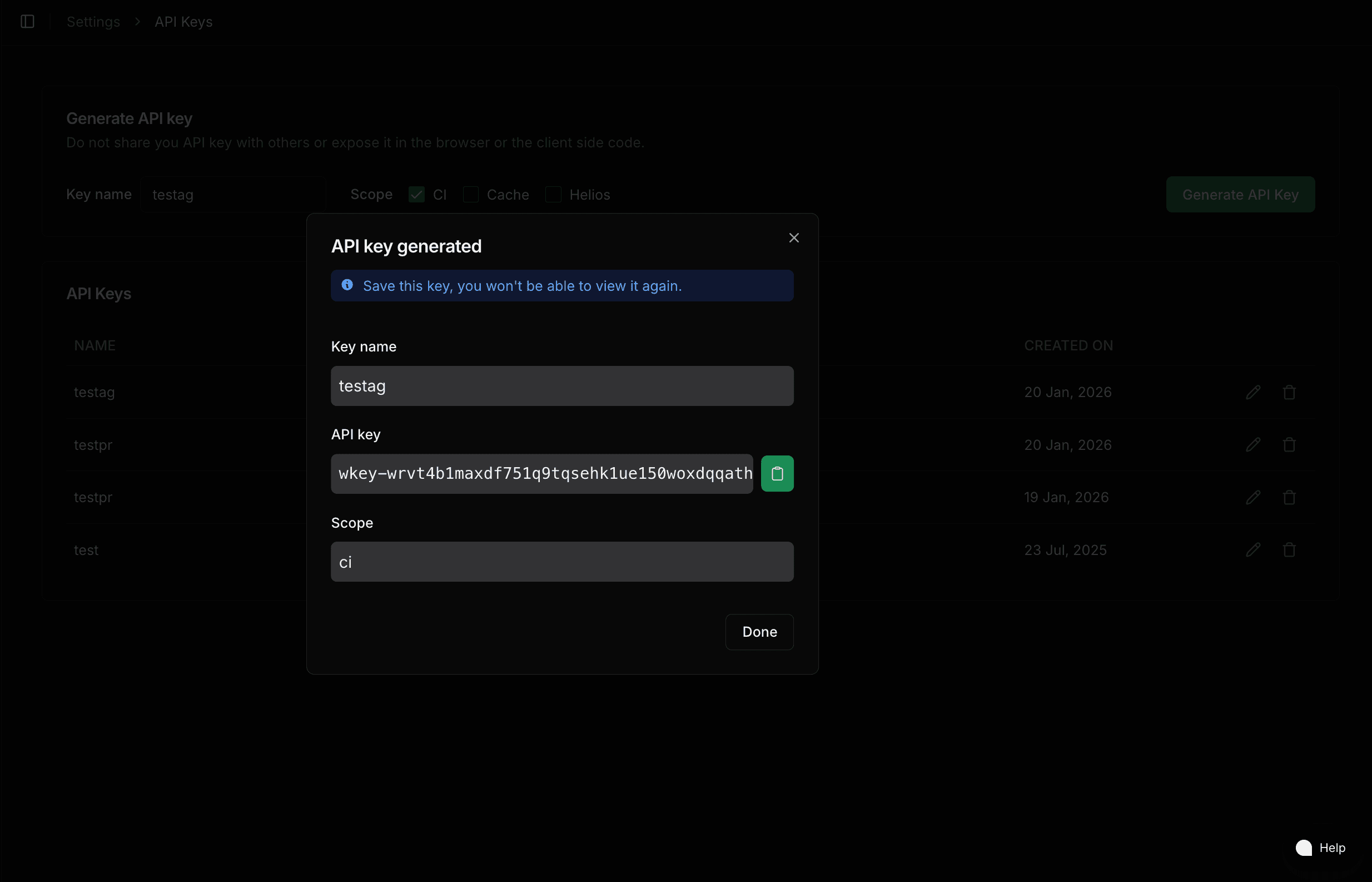Viewport: 1372px width, 882px height.
Task: Toggle the sidebar panel
Action: coord(27,22)
